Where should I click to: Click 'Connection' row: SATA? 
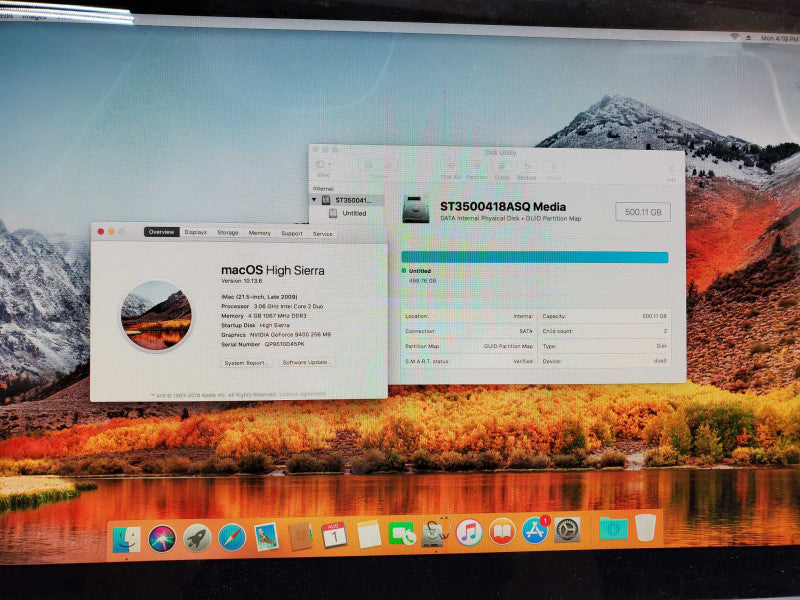[469, 331]
